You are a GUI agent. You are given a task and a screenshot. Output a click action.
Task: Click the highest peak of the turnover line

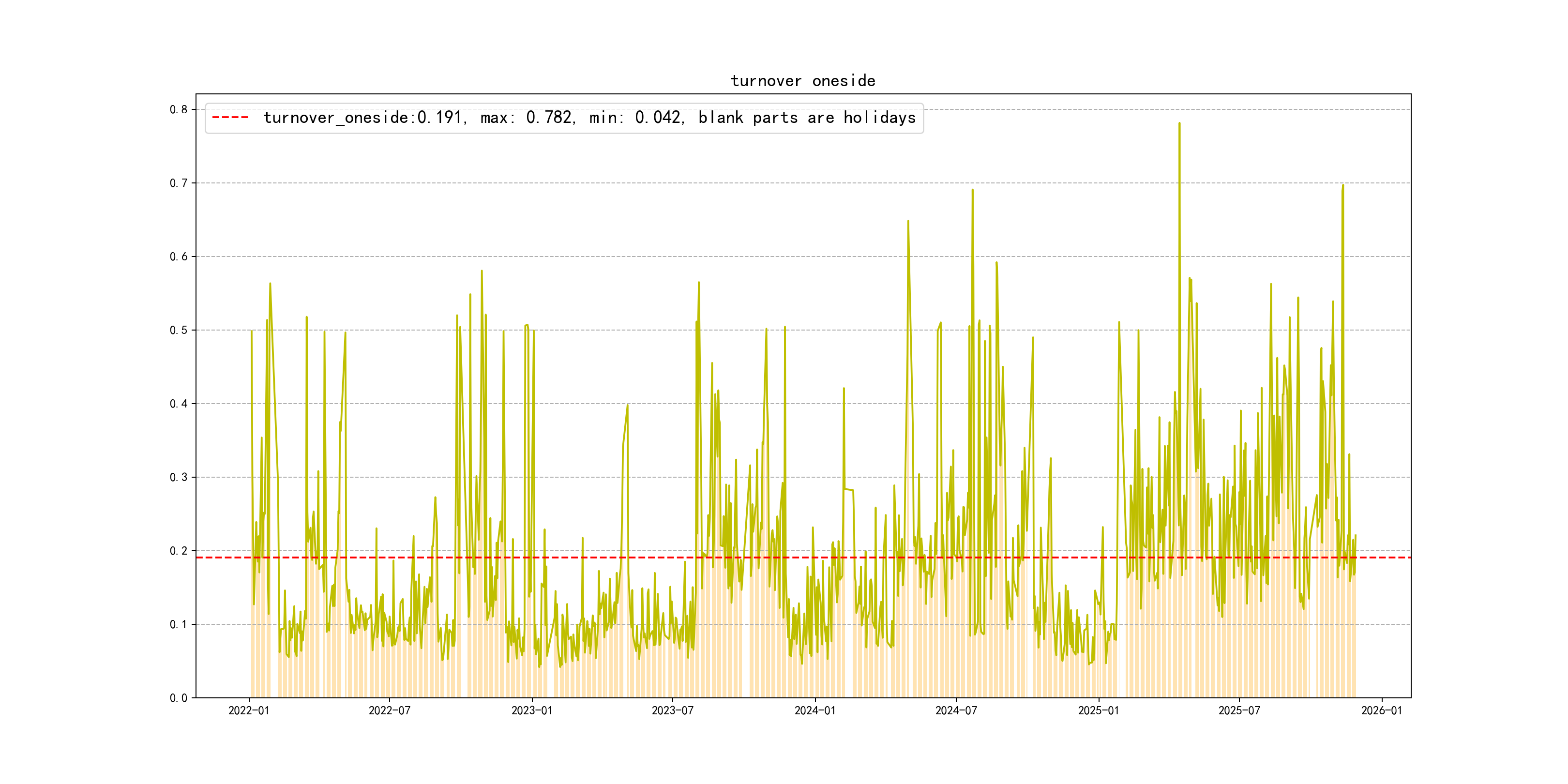1179,123
